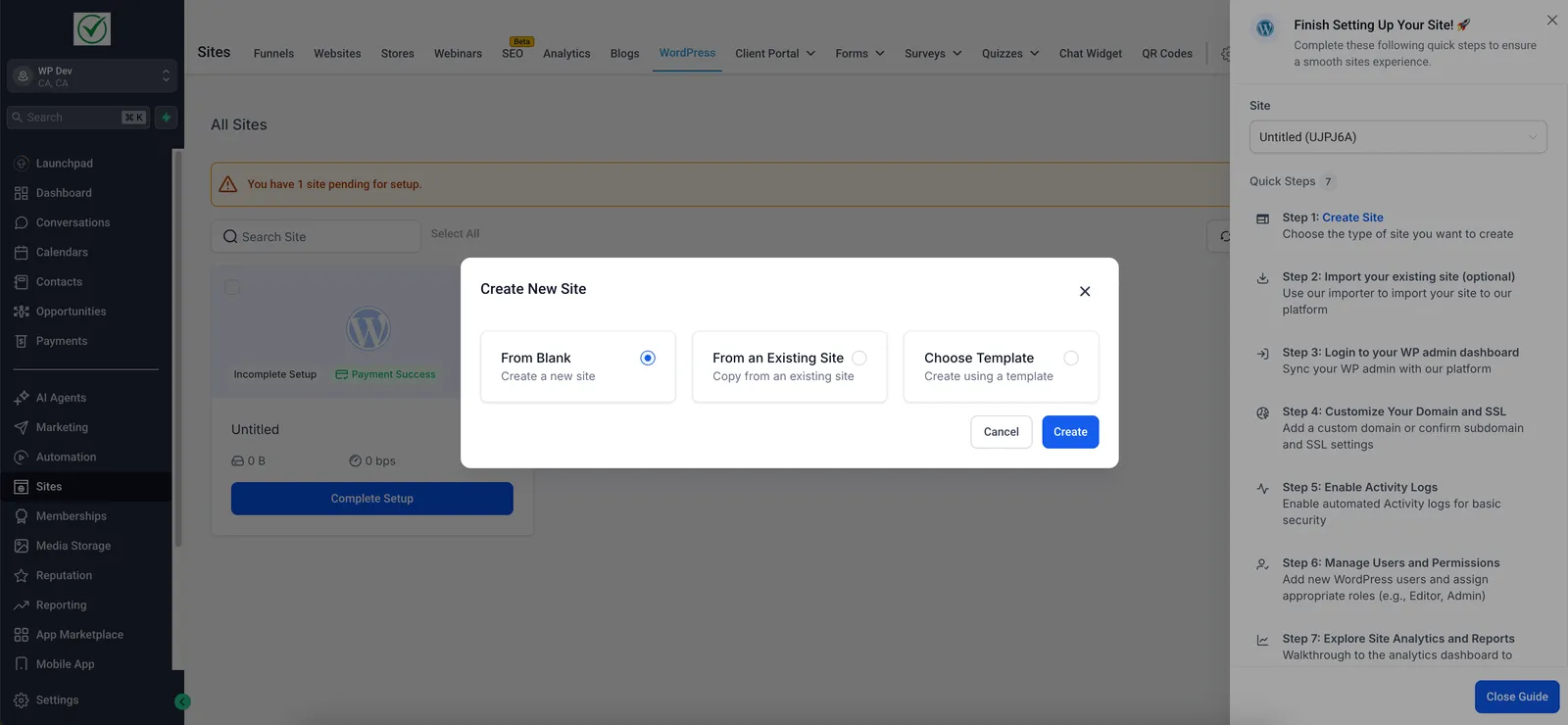Viewport: 1568px width, 725px height.
Task: Click the blue Create button
Action: pyautogui.click(x=1070, y=432)
